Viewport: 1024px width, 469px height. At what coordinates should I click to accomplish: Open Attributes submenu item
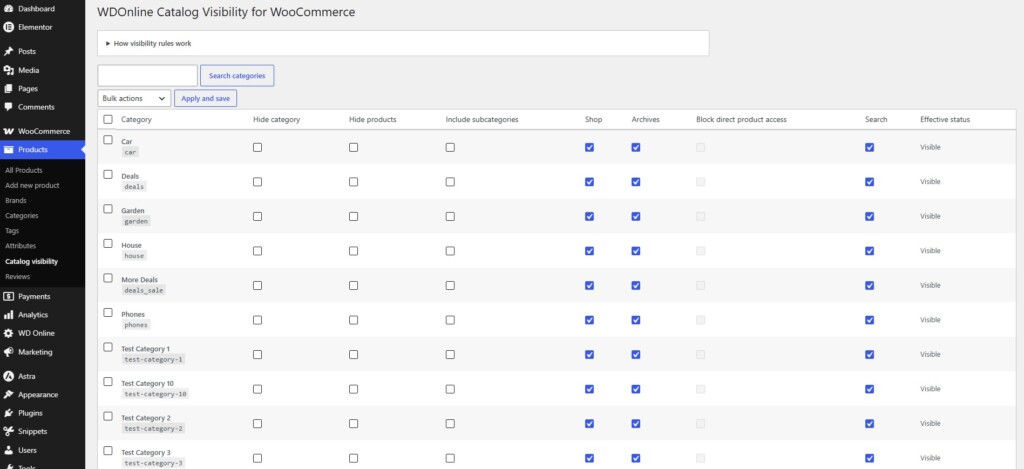pyautogui.click(x=20, y=246)
